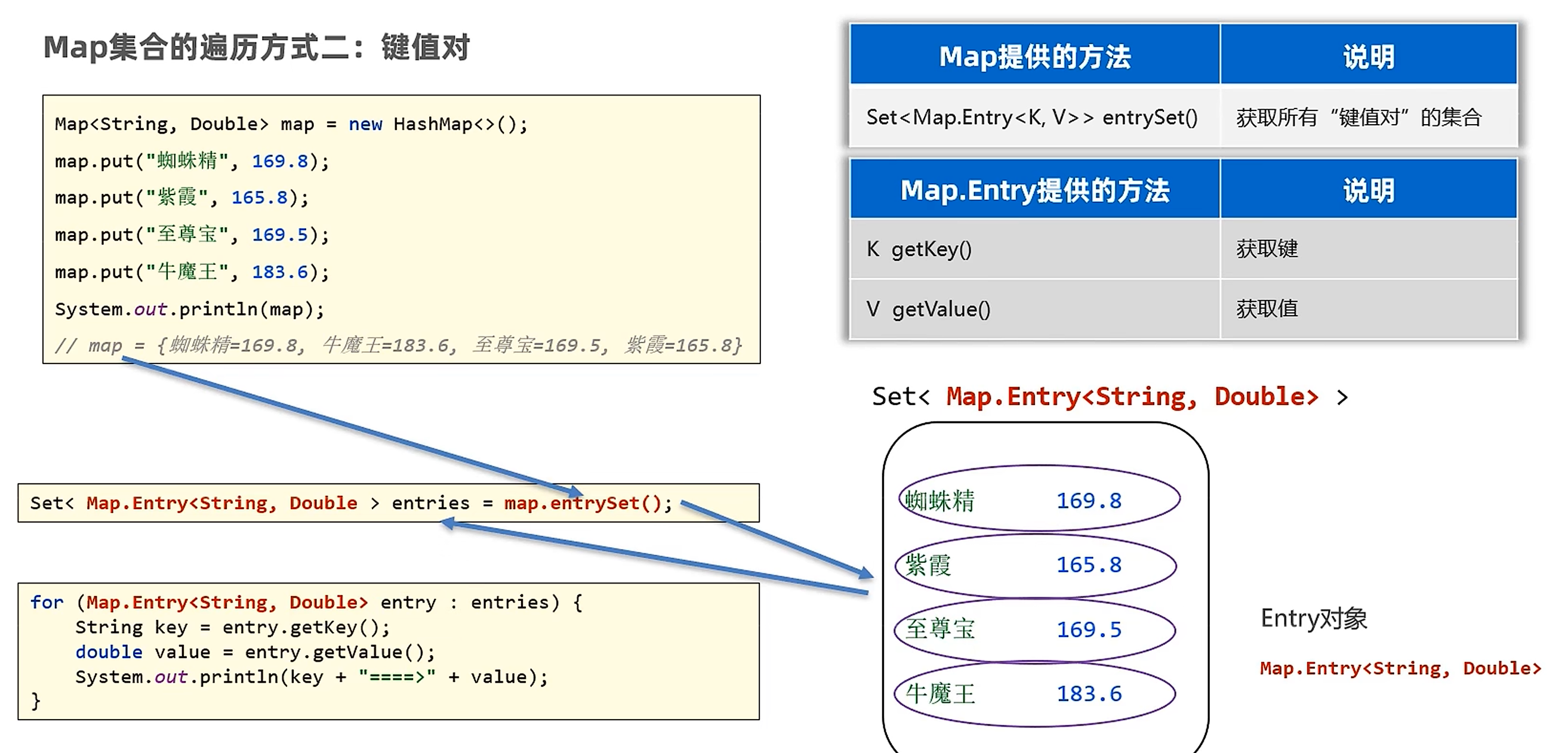Image resolution: width=1568 pixels, height=753 pixels.
Task: Click map.entrySet() in the code line
Action: click(582, 504)
